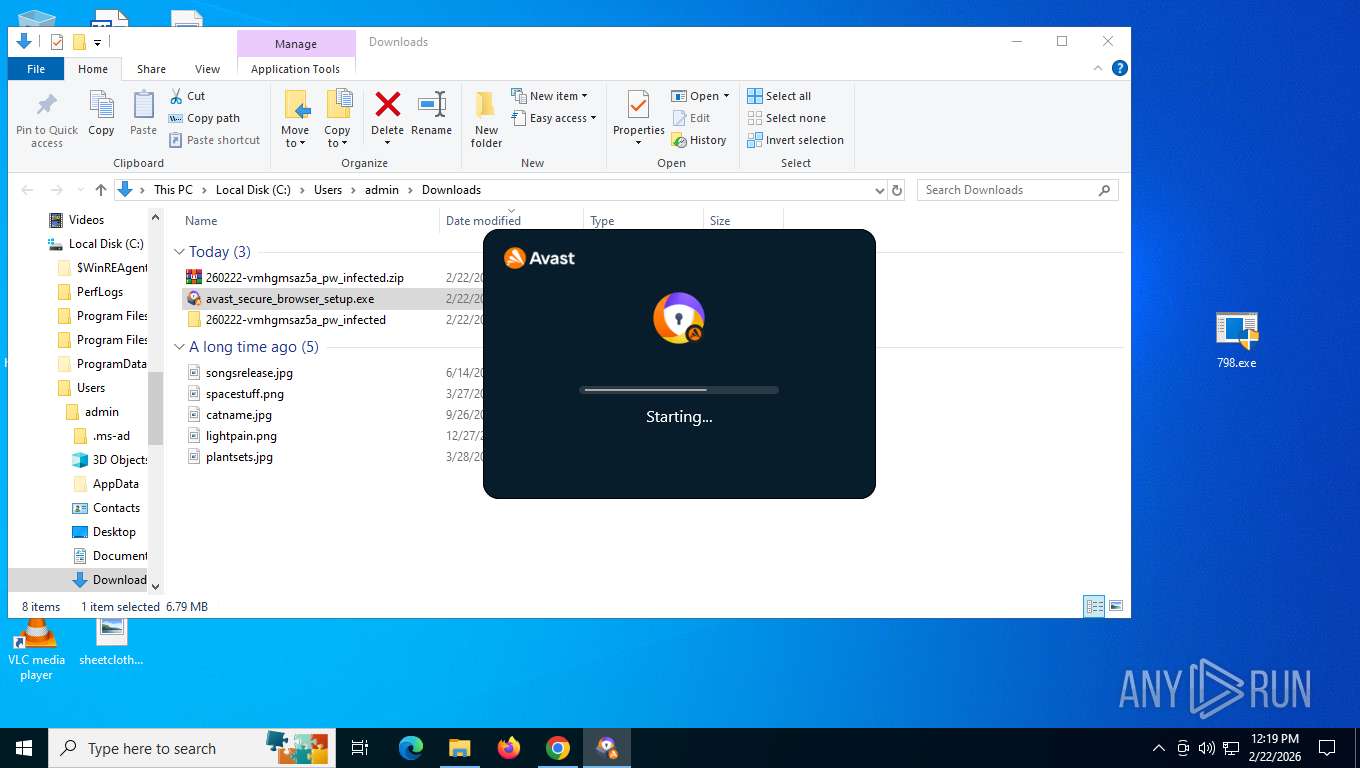Click Select none in ribbon
Screen dimensions: 1360x768
coord(786,118)
